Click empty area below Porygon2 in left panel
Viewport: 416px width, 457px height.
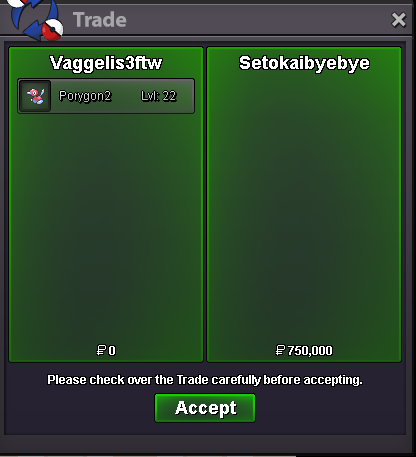(106, 227)
